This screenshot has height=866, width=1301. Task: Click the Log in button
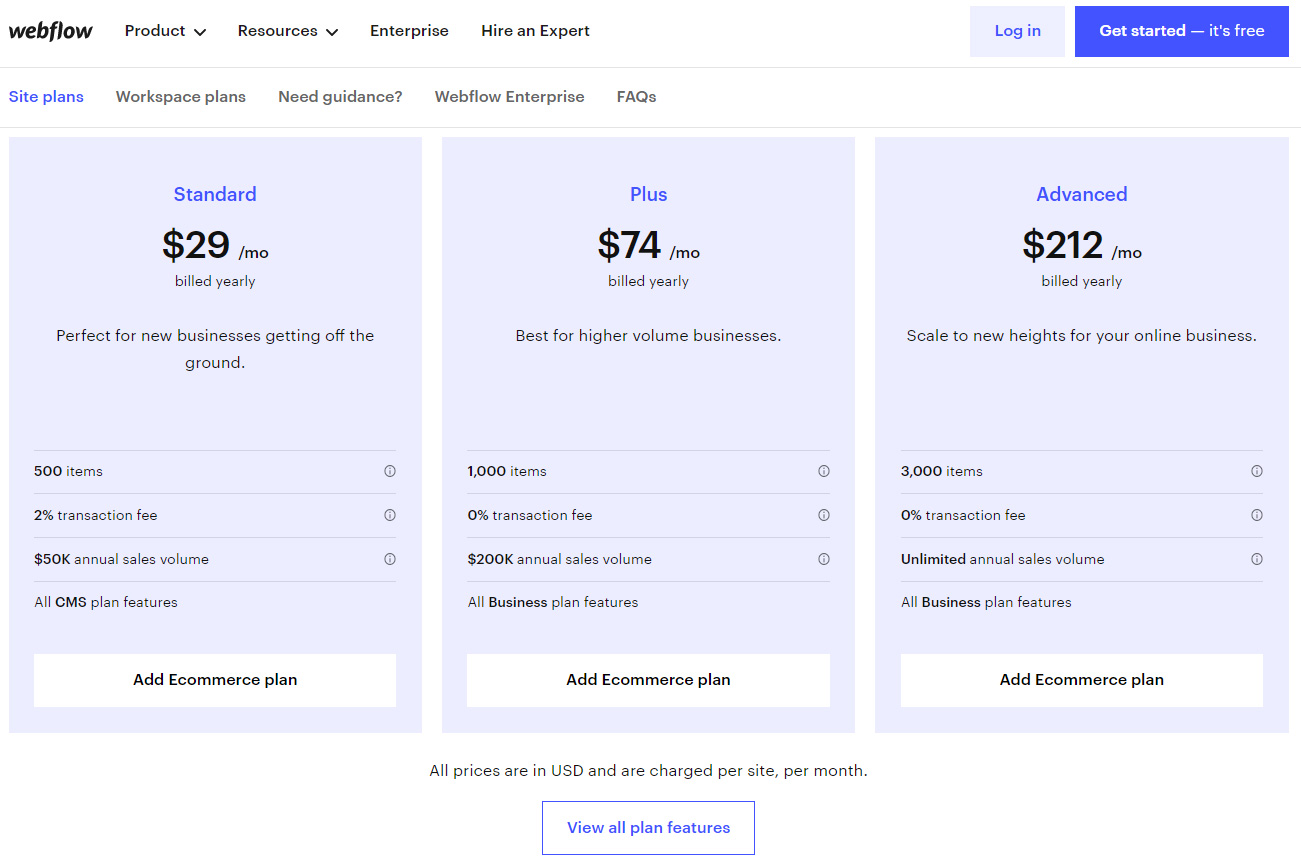pos(1017,31)
